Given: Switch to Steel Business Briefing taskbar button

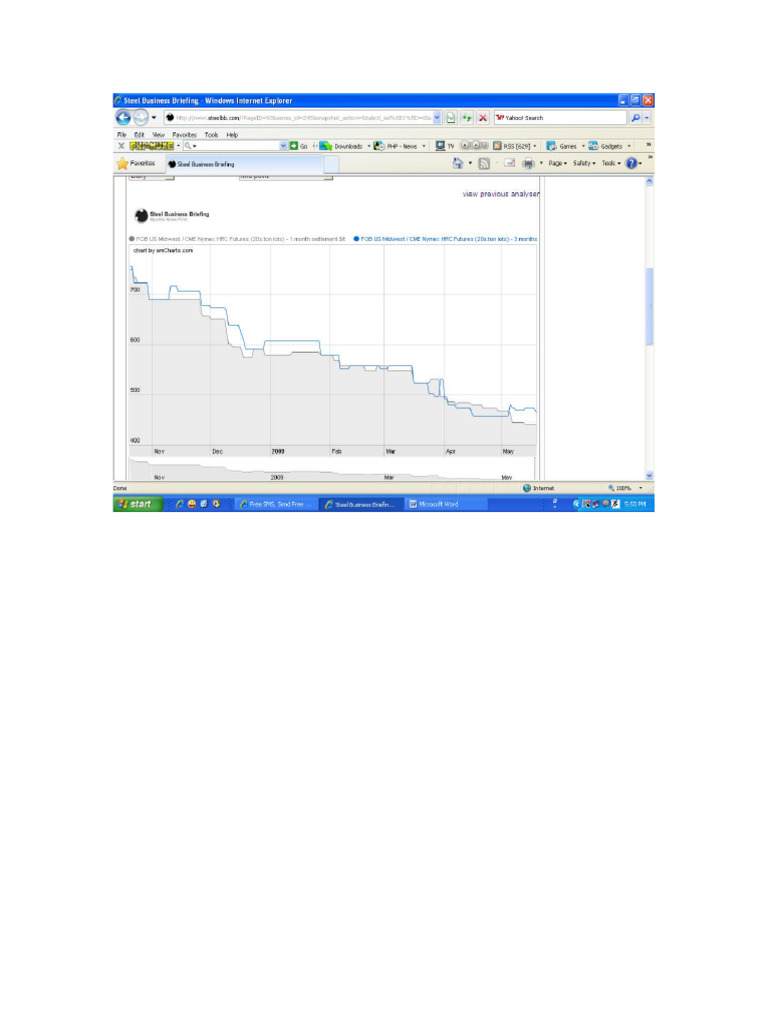Looking at the screenshot, I should 361,504.
